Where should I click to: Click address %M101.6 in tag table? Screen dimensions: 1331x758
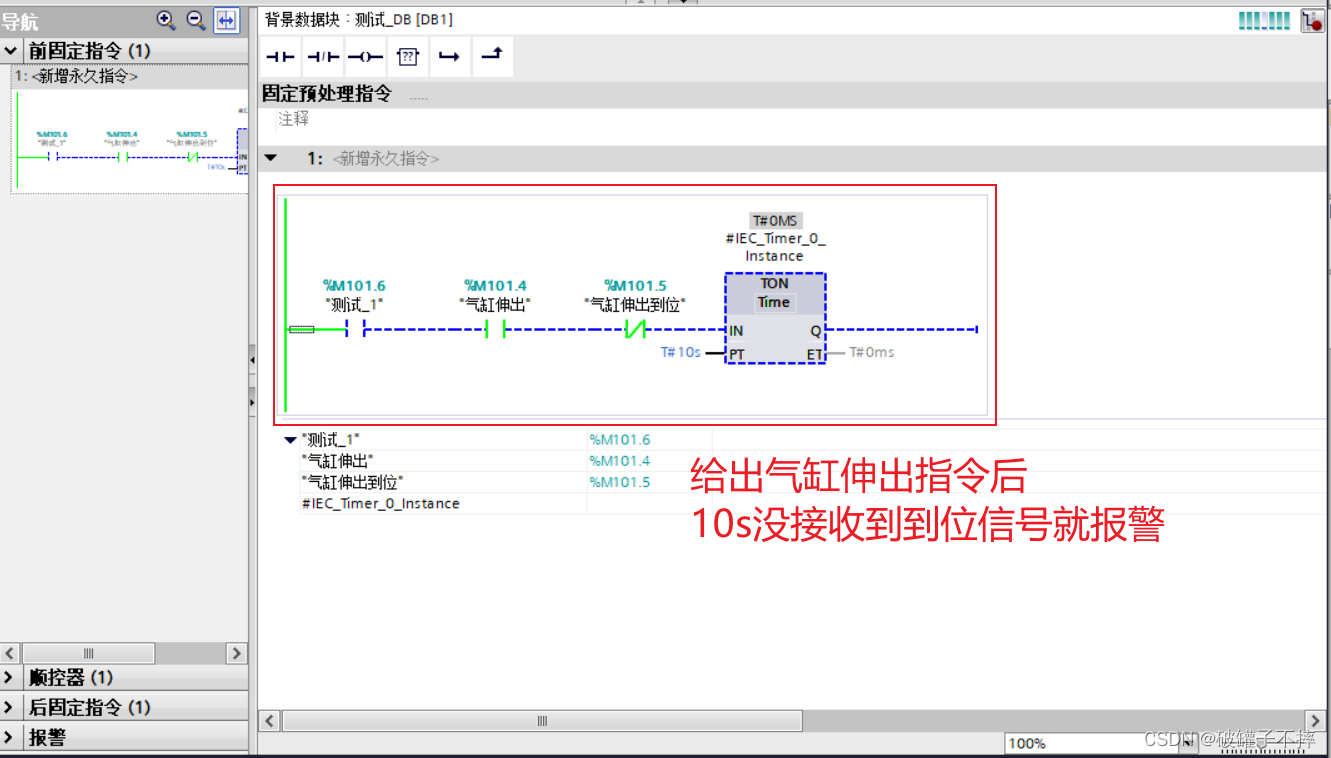coord(619,439)
